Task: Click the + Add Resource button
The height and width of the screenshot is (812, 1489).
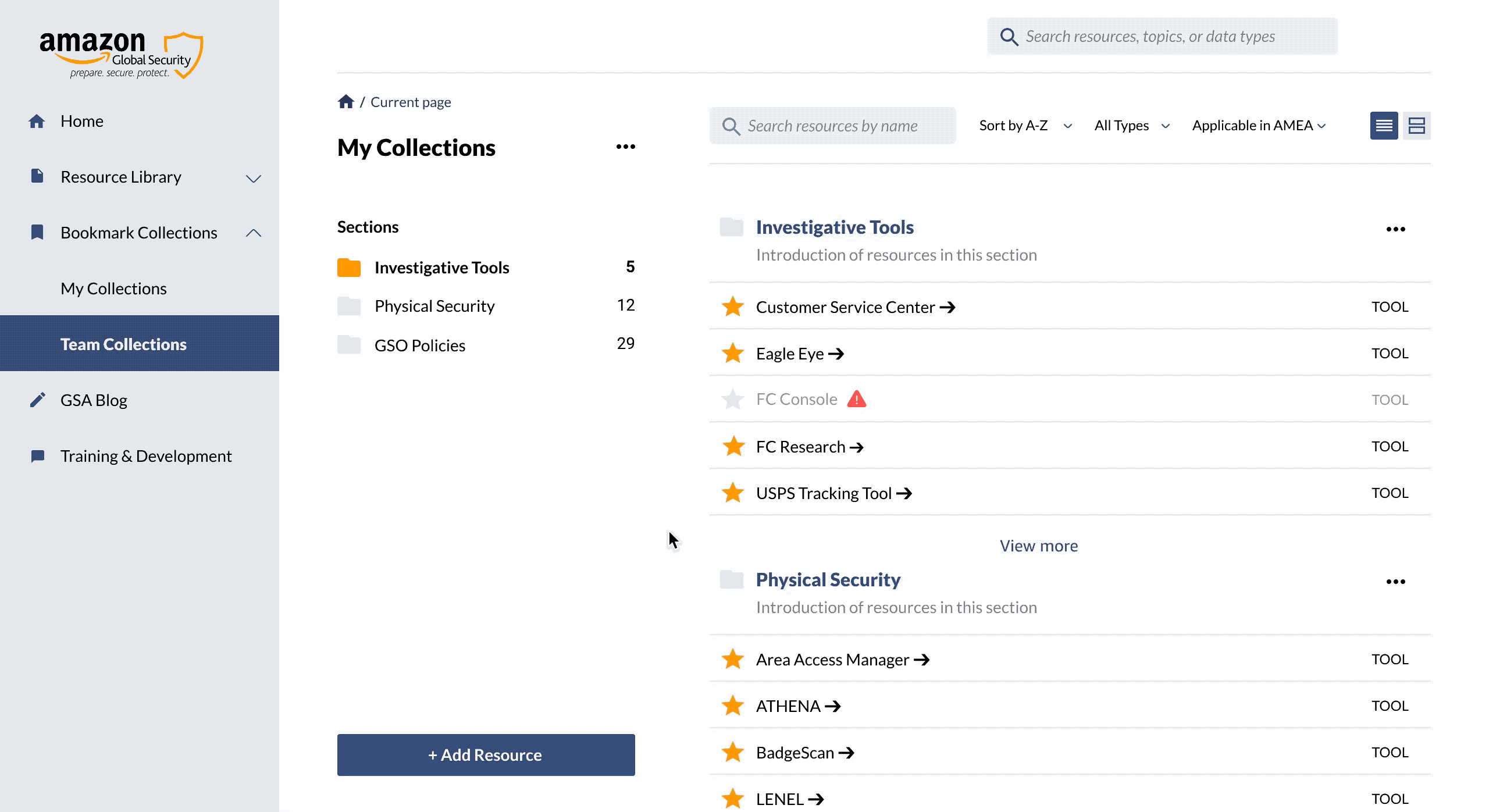Action: [x=486, y=755]
